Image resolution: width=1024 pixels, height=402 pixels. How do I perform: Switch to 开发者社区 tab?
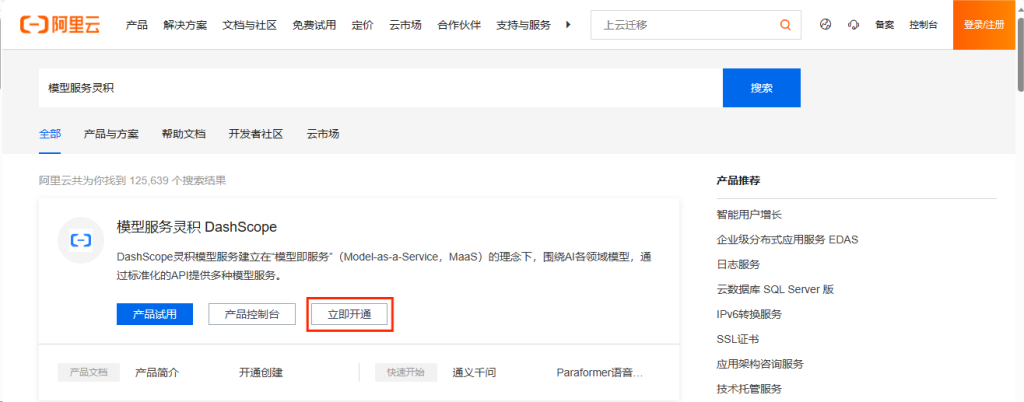tap(256, 134)
